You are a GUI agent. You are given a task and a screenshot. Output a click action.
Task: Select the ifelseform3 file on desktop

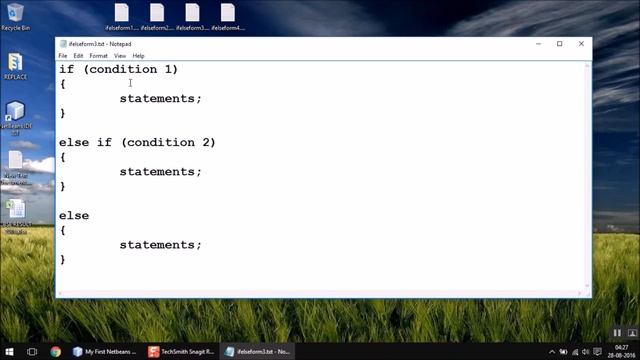tap(192, 17)
